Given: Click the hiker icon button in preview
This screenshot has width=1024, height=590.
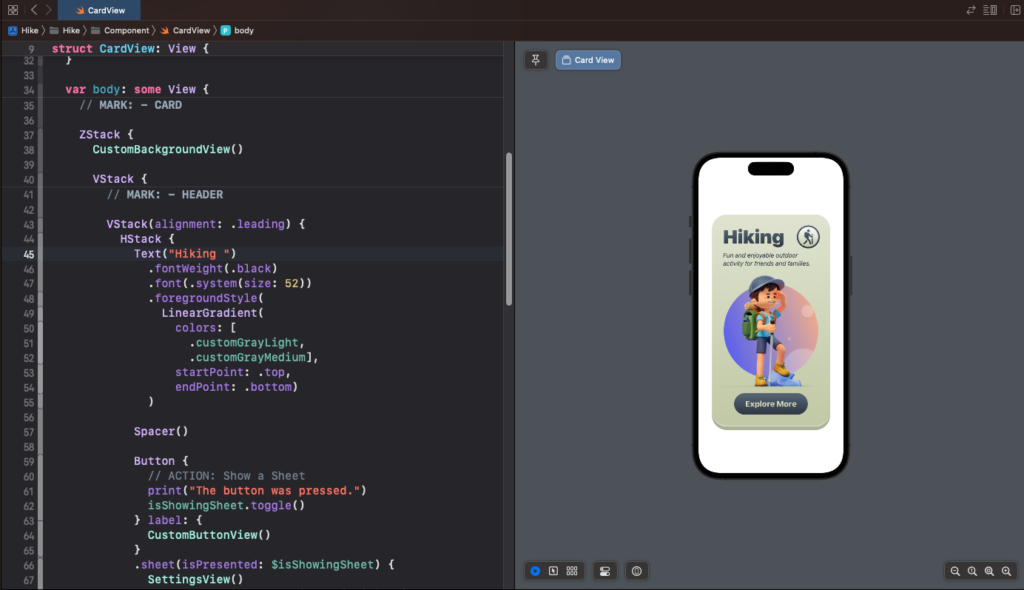Looking at the screenshot, I should [x=808, y=237].
